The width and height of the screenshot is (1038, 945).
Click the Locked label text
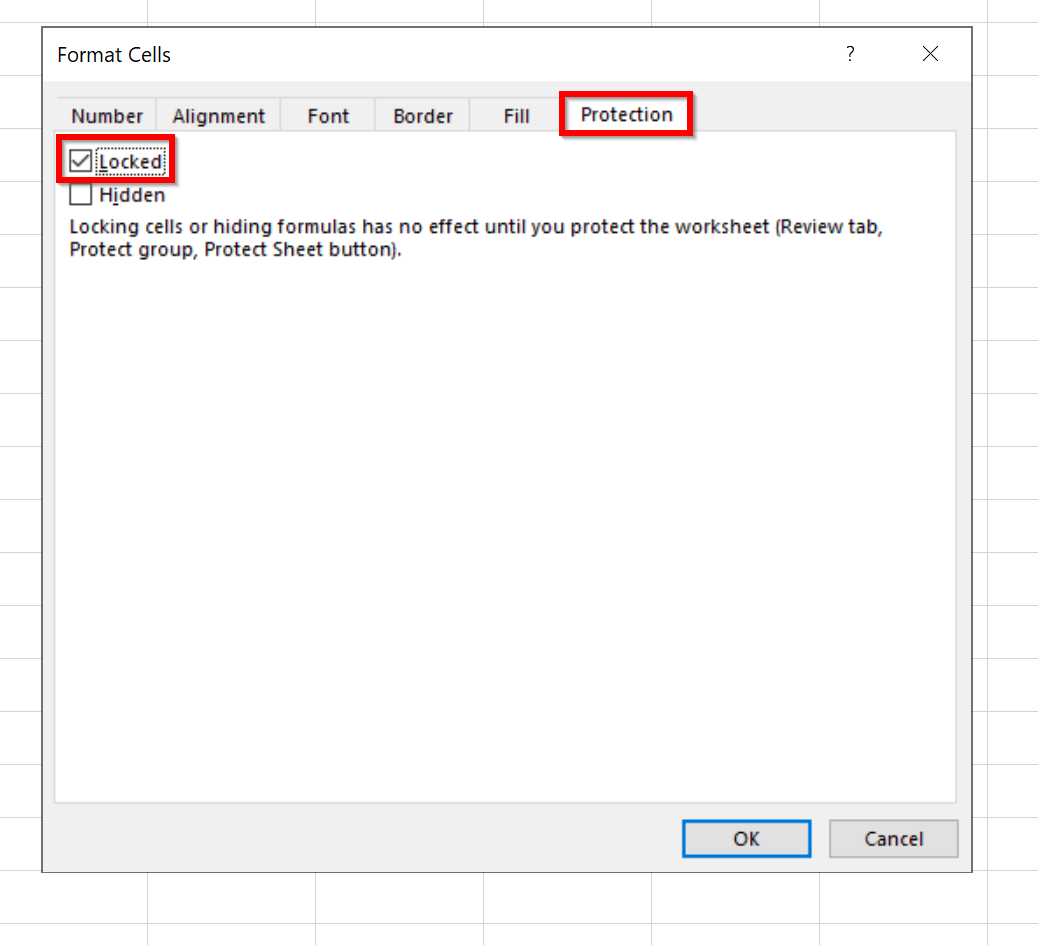131,161
